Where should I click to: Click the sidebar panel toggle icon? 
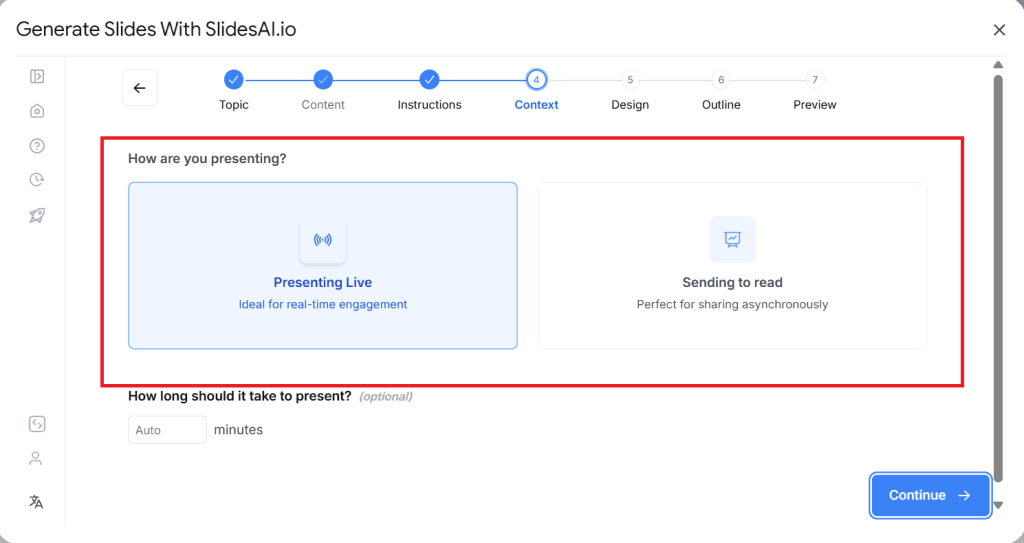pos(37,76)
